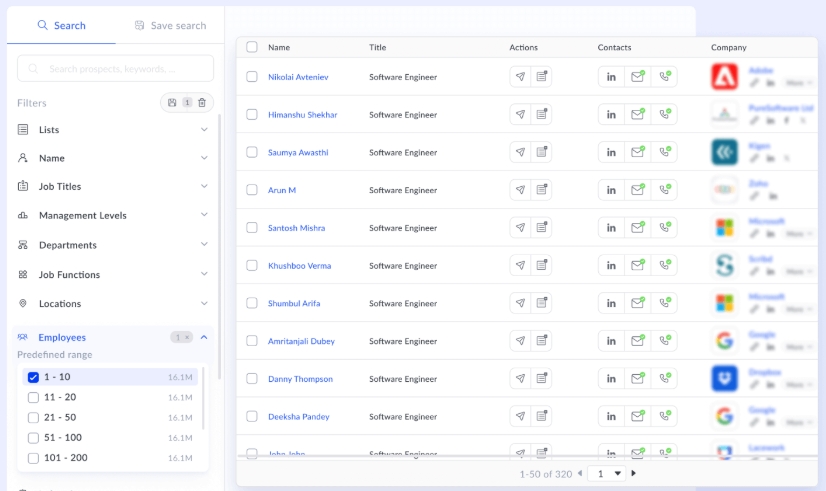Image resolution: width=826 pixels, height=491 pixels.
Task: Open Deeksha Pandey's profile link
Action: [299, 416]
